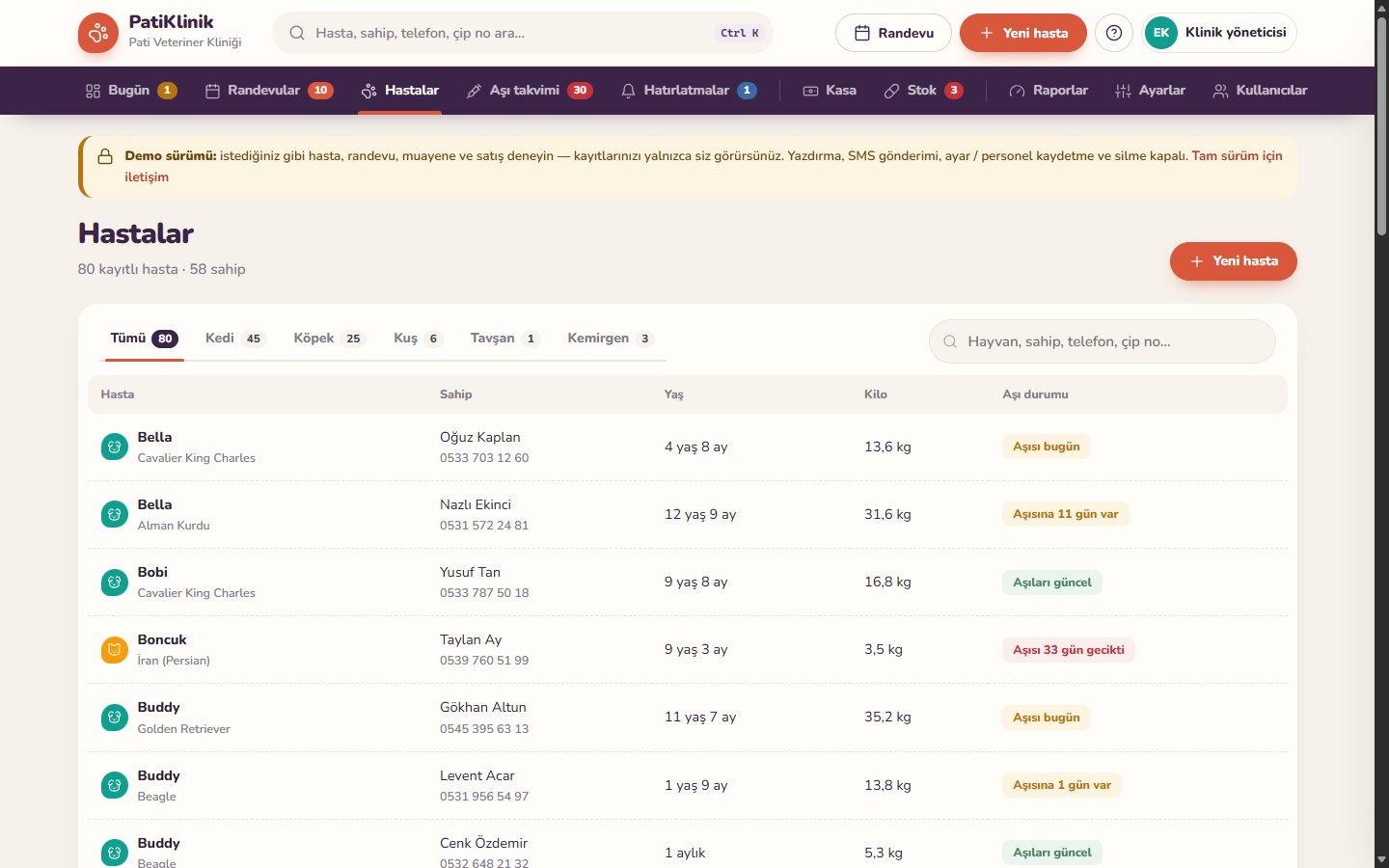Open the help question mark icon

click(x=1114, y=33)
